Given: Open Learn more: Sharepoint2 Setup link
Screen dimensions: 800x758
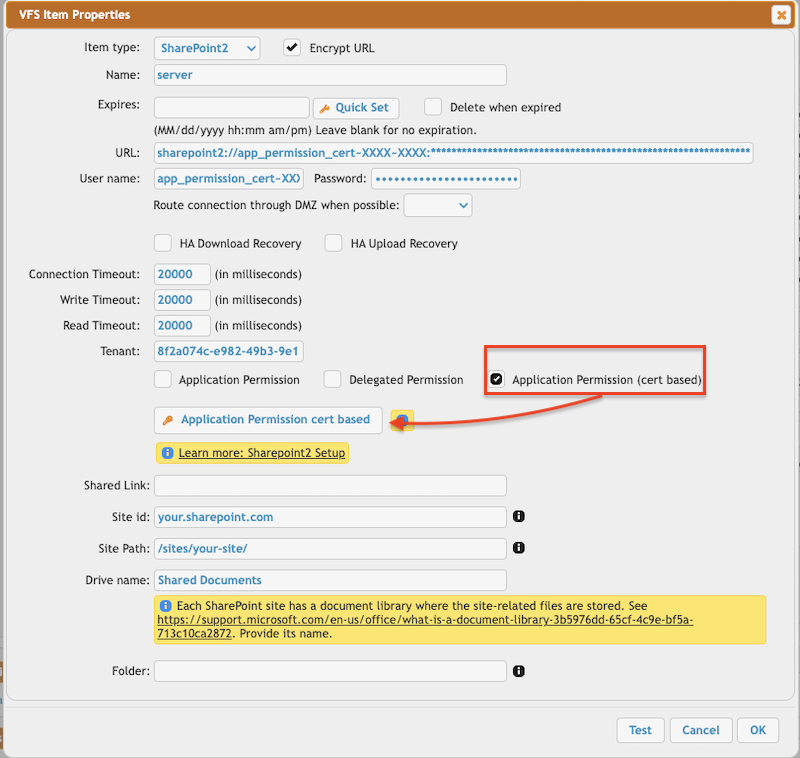Looking at the screenshot, I should pyautogui.click(x=261, y=453).
